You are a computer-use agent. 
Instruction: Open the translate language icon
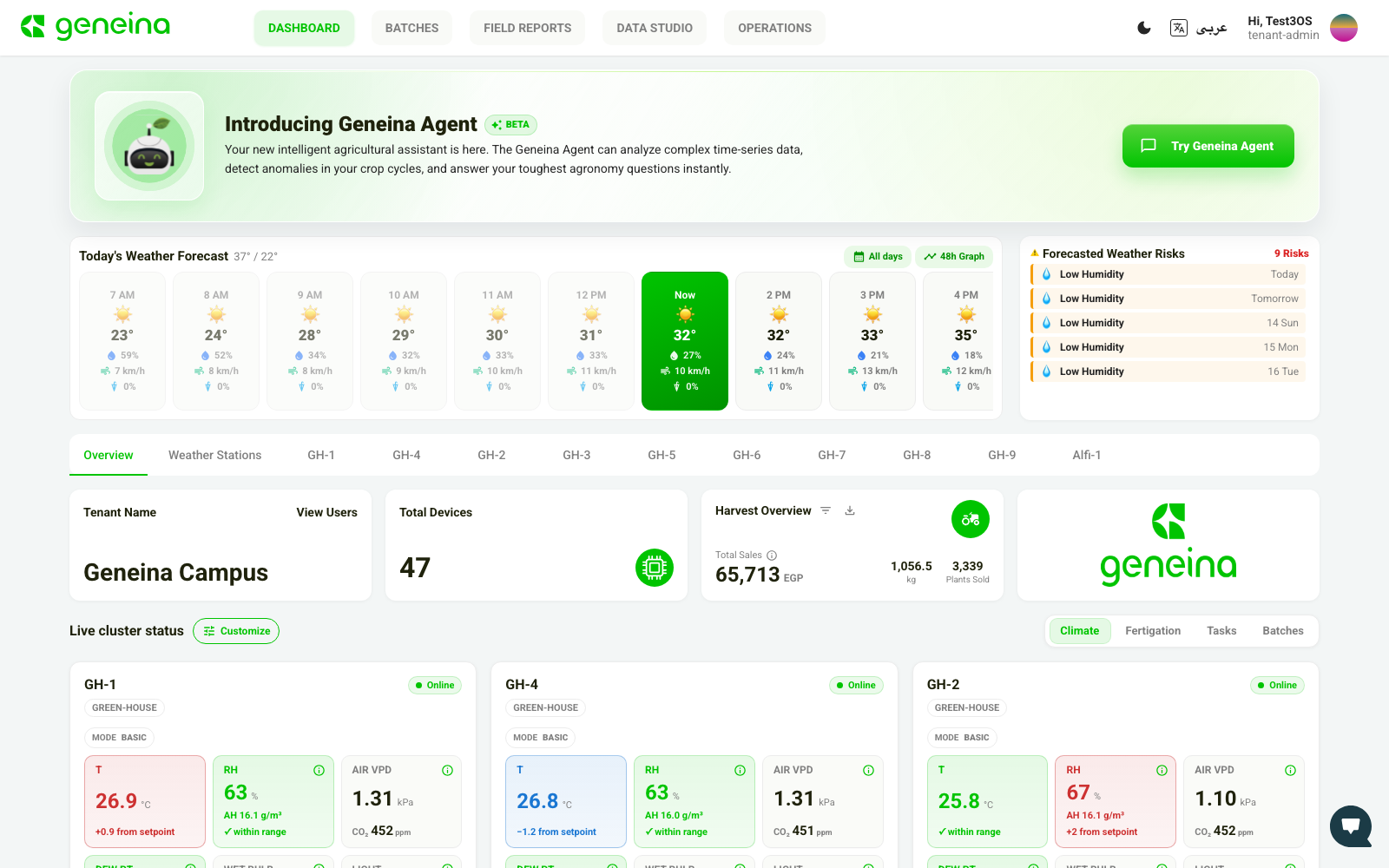[1178, 28]
